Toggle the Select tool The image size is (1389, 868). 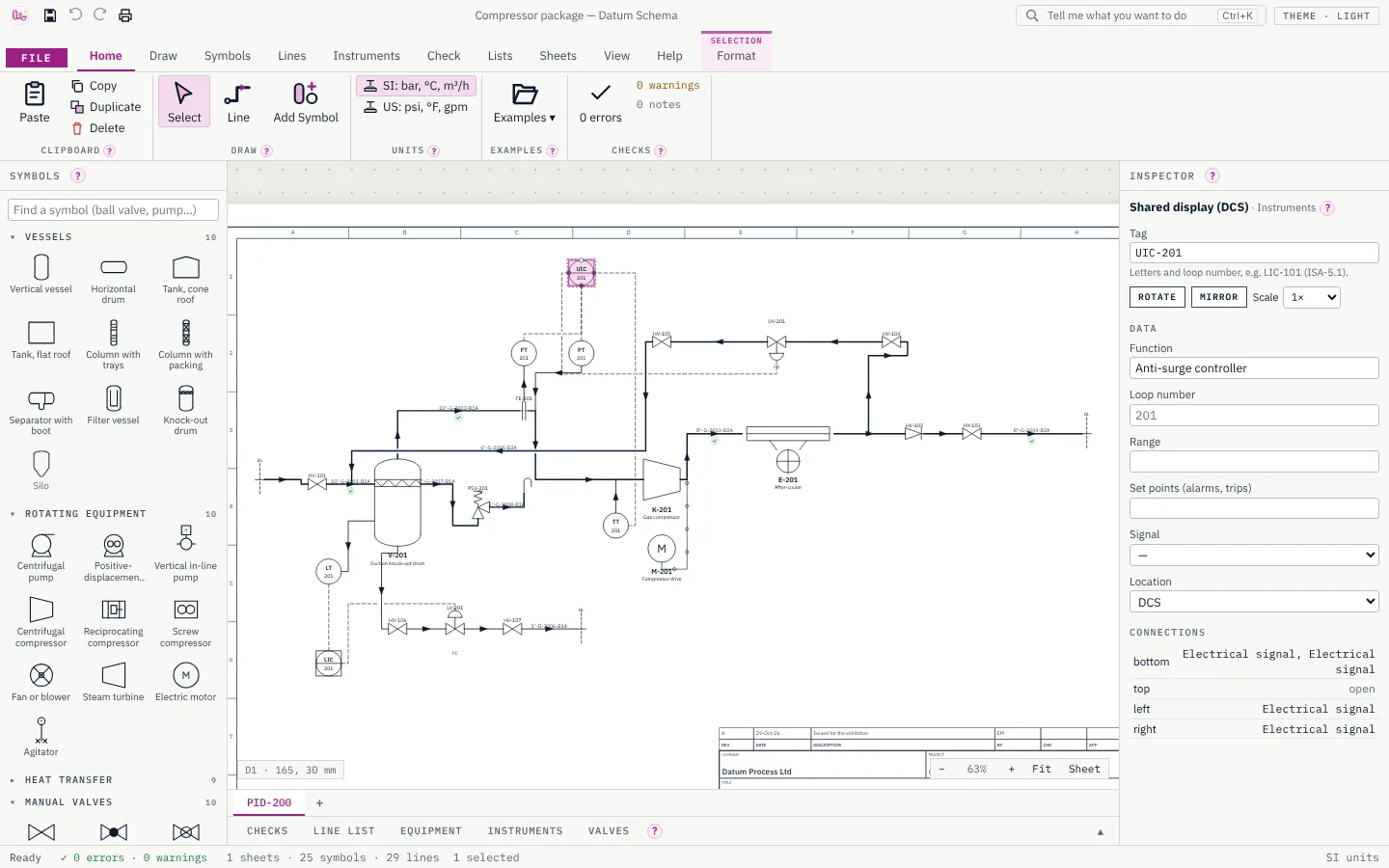click(184, 102)
